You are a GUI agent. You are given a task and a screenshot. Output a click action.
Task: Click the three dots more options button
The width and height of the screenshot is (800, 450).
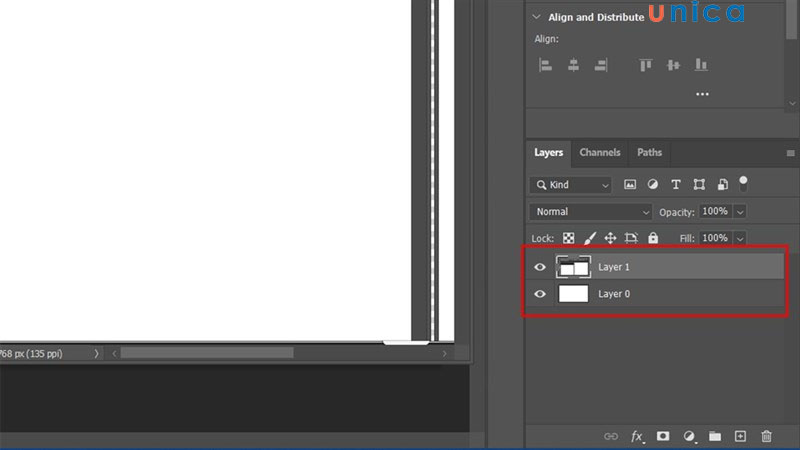pyautogui.click(x=702, y=94)
